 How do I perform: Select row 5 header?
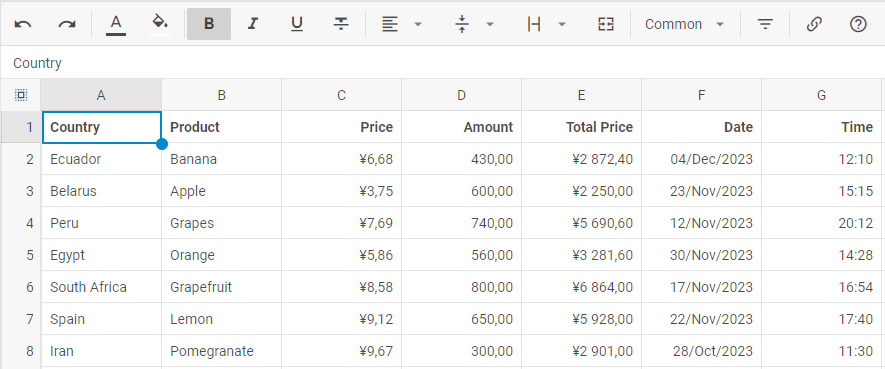21,255
